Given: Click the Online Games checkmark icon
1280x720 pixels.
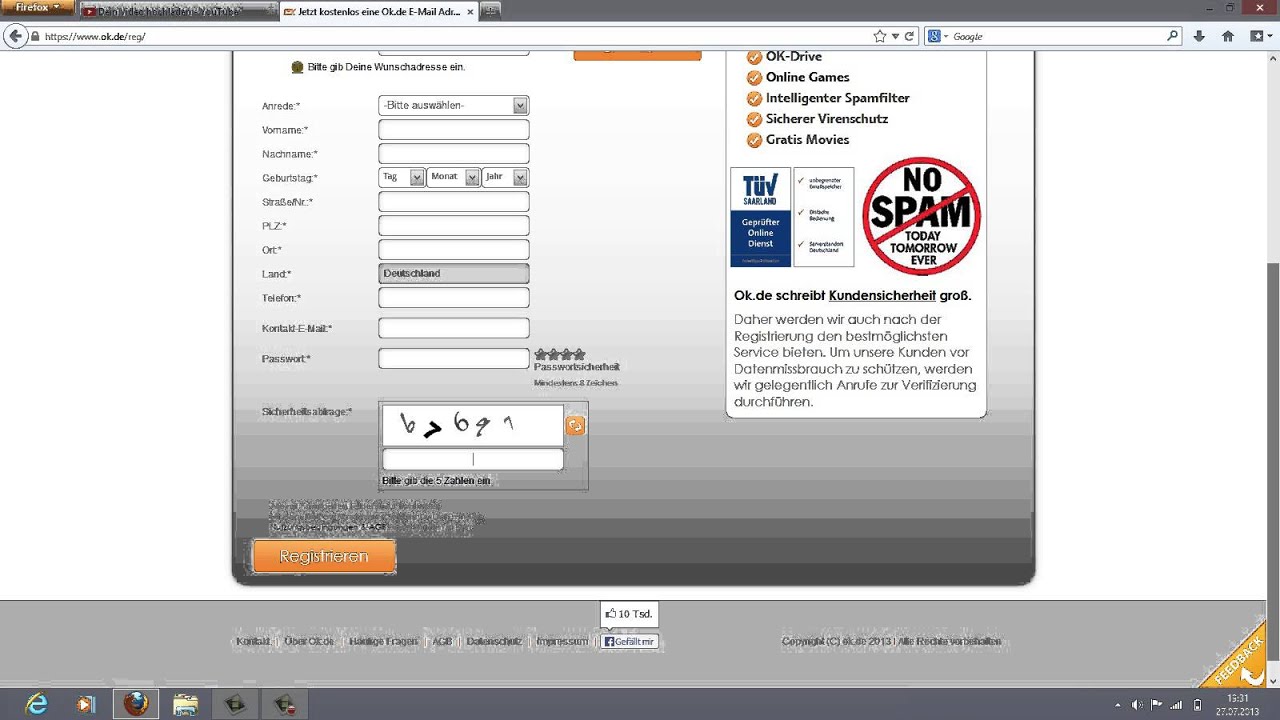Looking at the screenshot, I should click(x=755, y=77).
